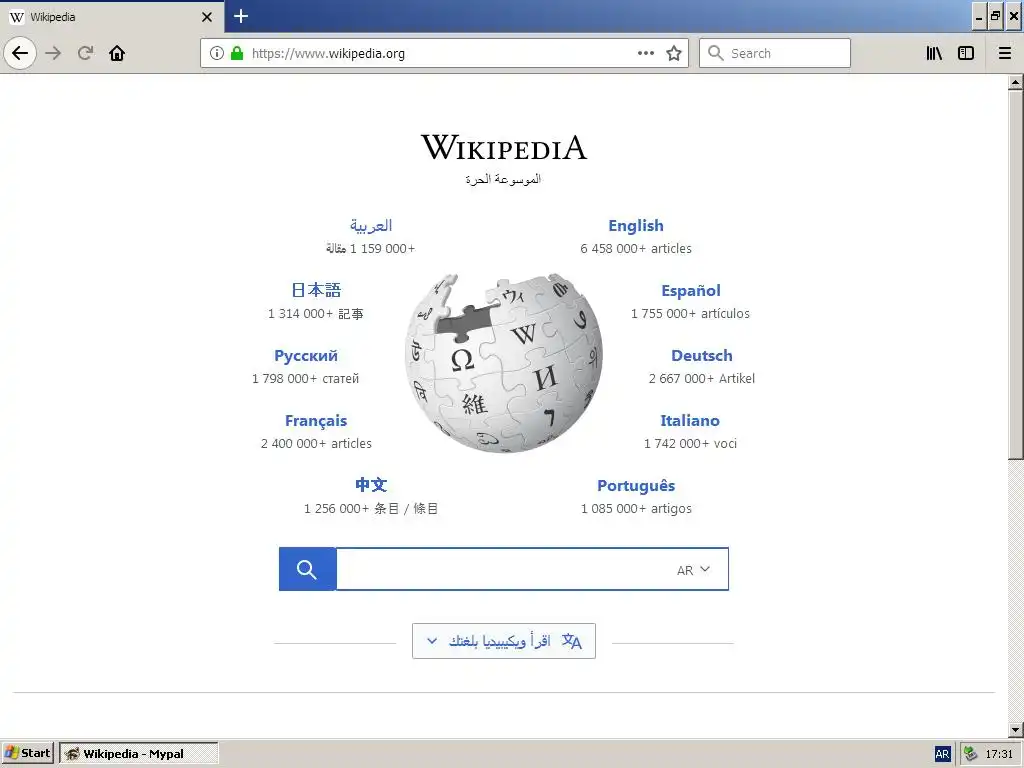The height and width of the screenshot is (768, 1024).
Task: Open the Français Wikipedia link
Action: (315, 421)
